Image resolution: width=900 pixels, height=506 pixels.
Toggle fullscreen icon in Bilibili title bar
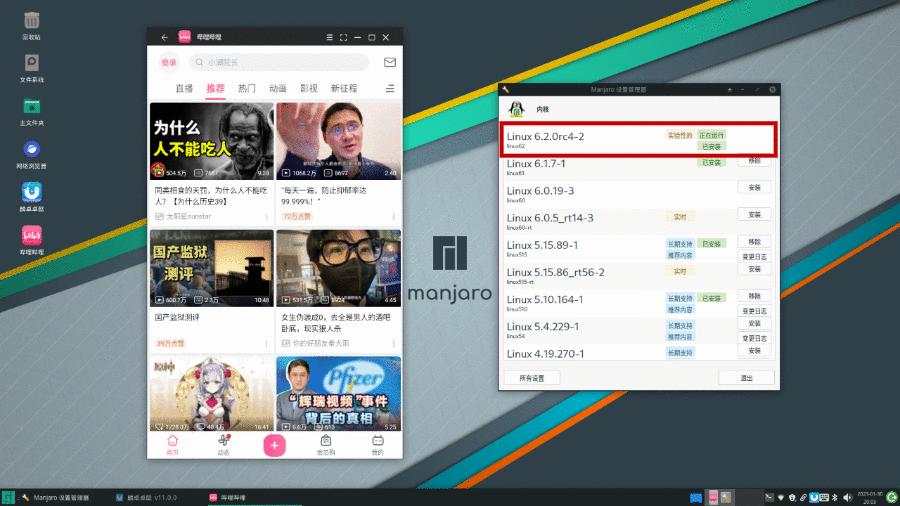click(x=343, y=38)
